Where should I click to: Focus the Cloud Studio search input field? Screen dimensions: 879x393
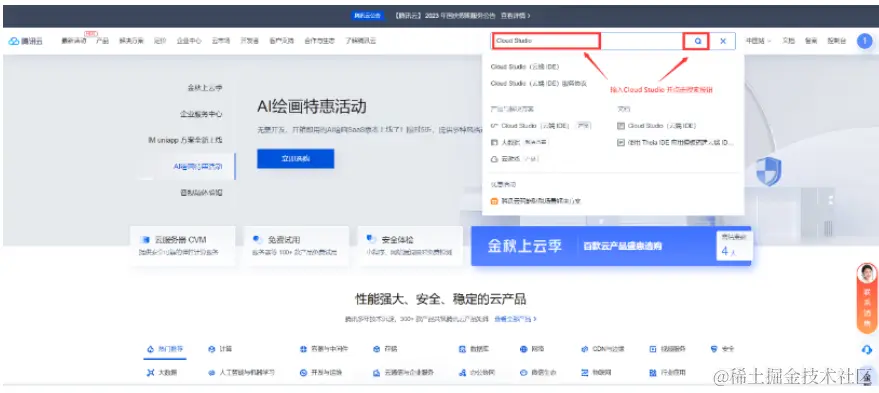pos(586,41)
